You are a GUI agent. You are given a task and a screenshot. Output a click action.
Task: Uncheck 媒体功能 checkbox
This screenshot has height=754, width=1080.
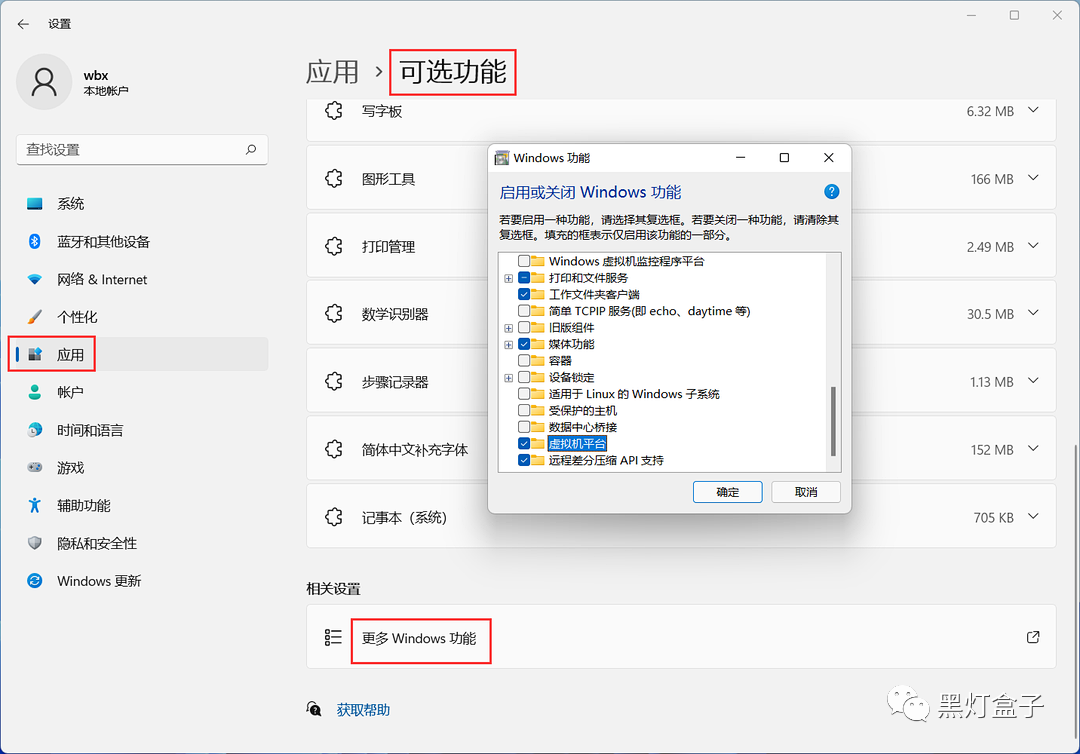[524, 344]
